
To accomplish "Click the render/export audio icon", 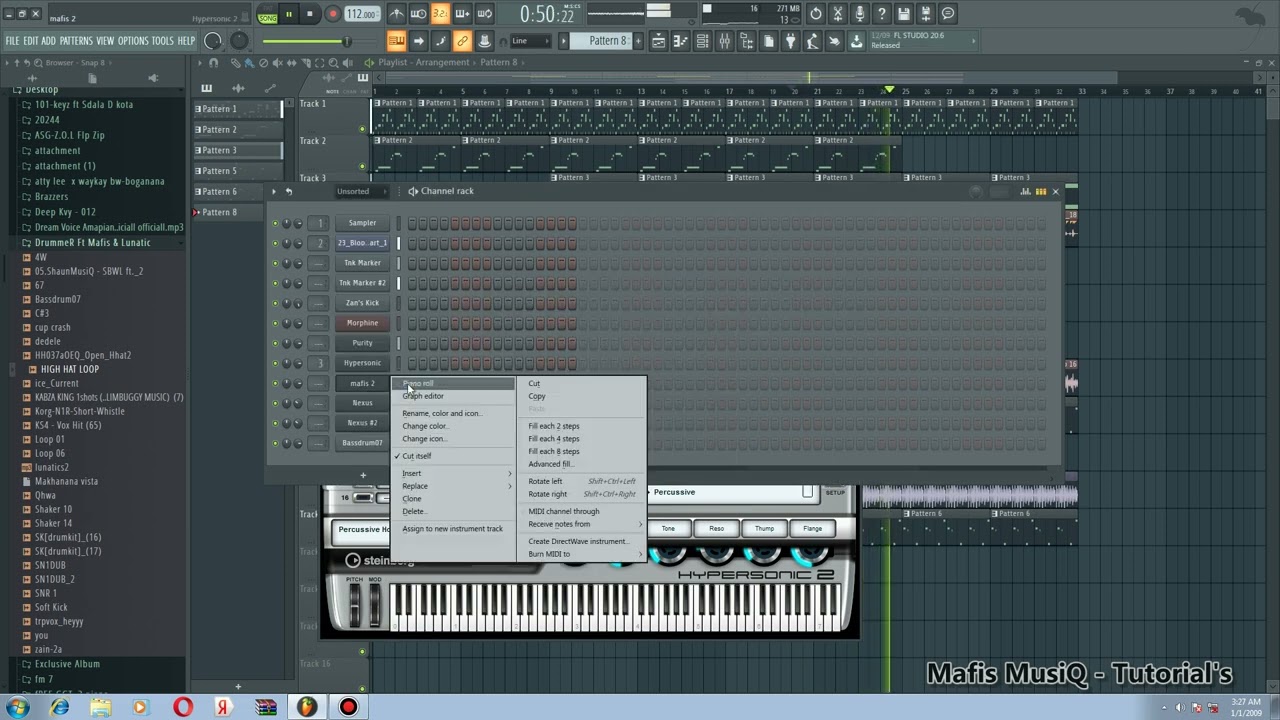I will (926, 14).
